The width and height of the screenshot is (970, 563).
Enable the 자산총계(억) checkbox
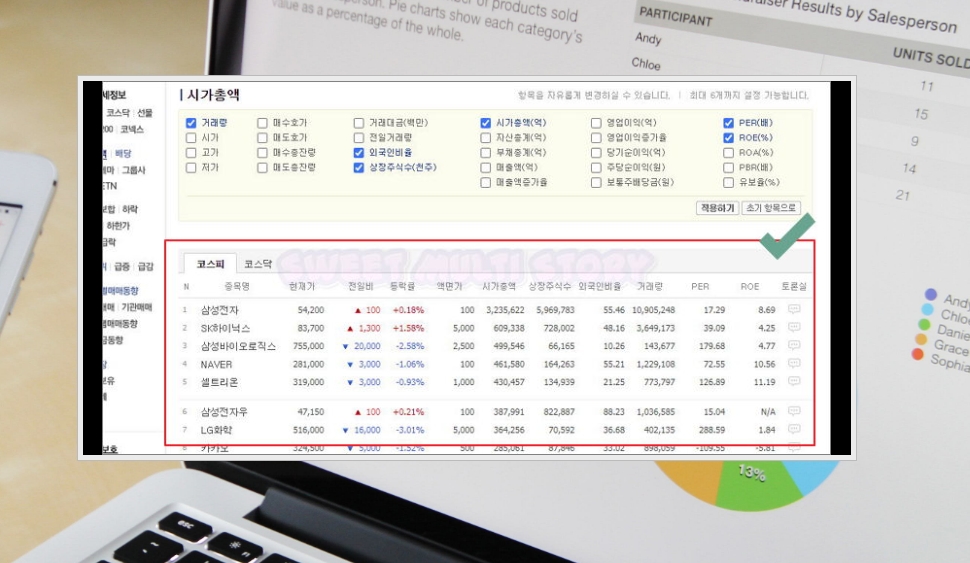click(x=486, y=138)
